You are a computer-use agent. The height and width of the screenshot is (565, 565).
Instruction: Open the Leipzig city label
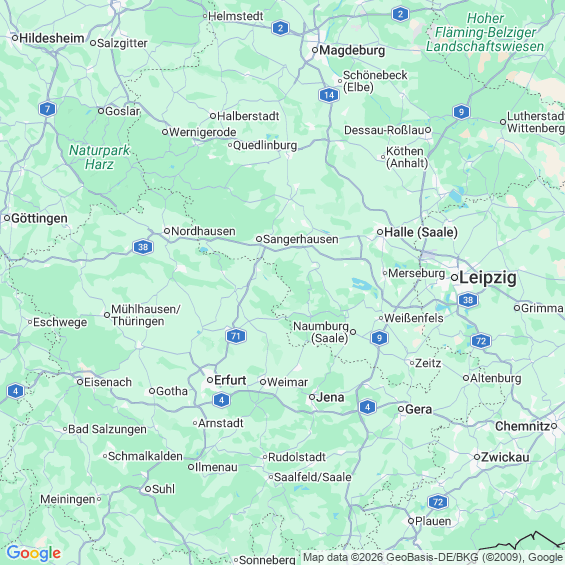(488, 278)
